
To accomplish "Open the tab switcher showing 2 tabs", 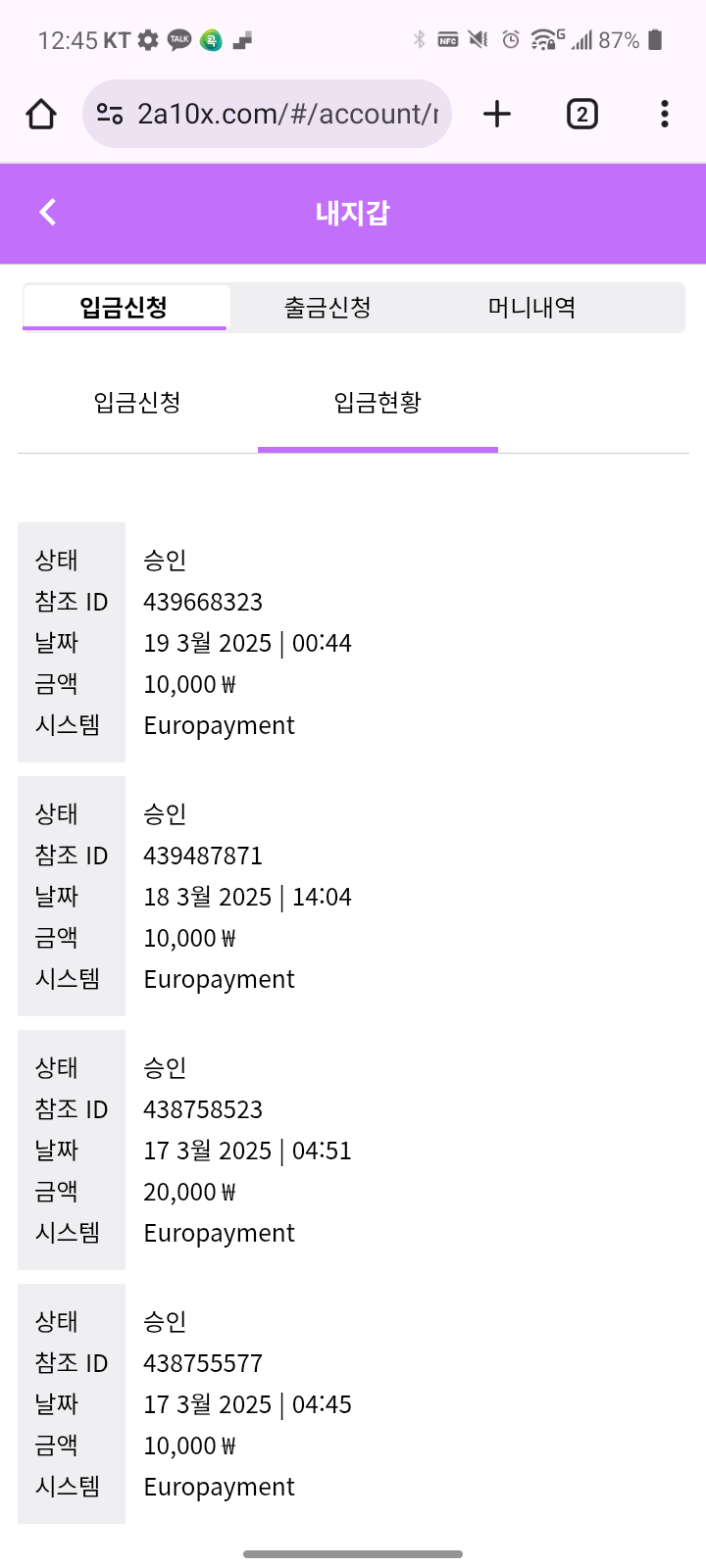I will coord(581,115).
